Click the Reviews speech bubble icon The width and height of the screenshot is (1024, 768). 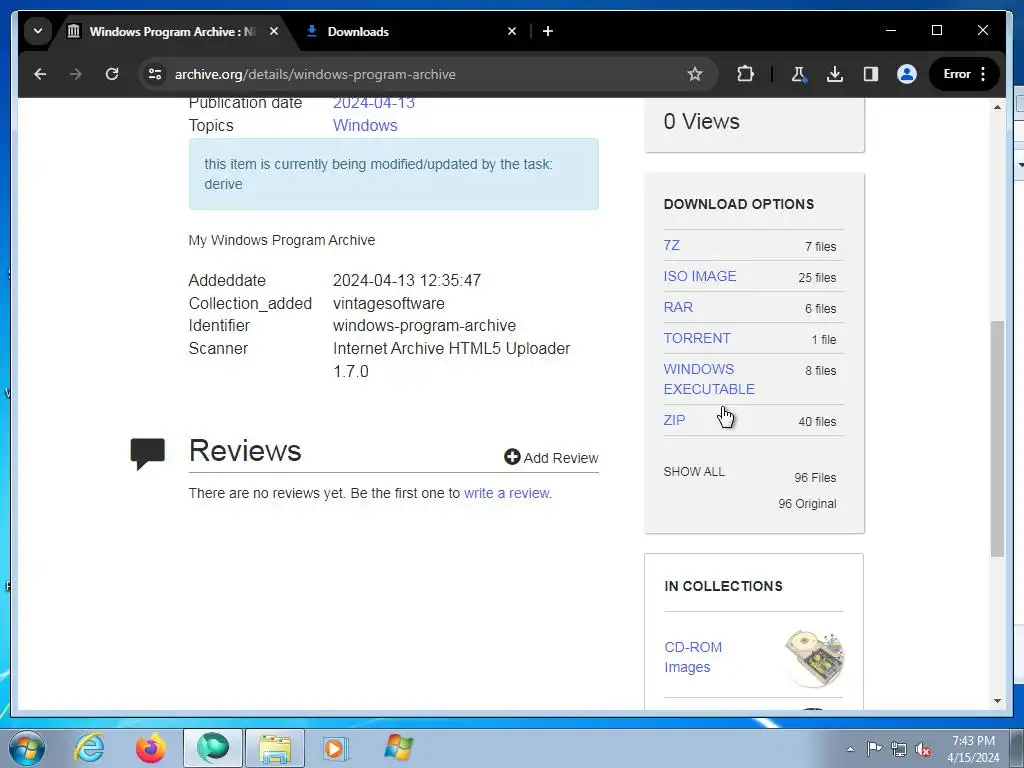[148, 453]
